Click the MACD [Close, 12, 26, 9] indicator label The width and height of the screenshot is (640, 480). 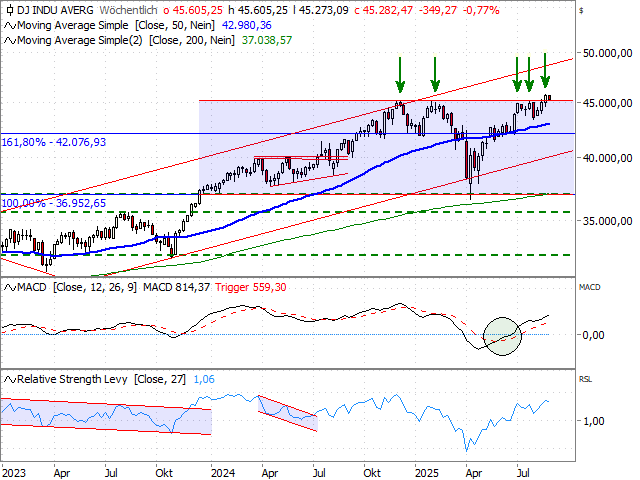coord(77,287)
